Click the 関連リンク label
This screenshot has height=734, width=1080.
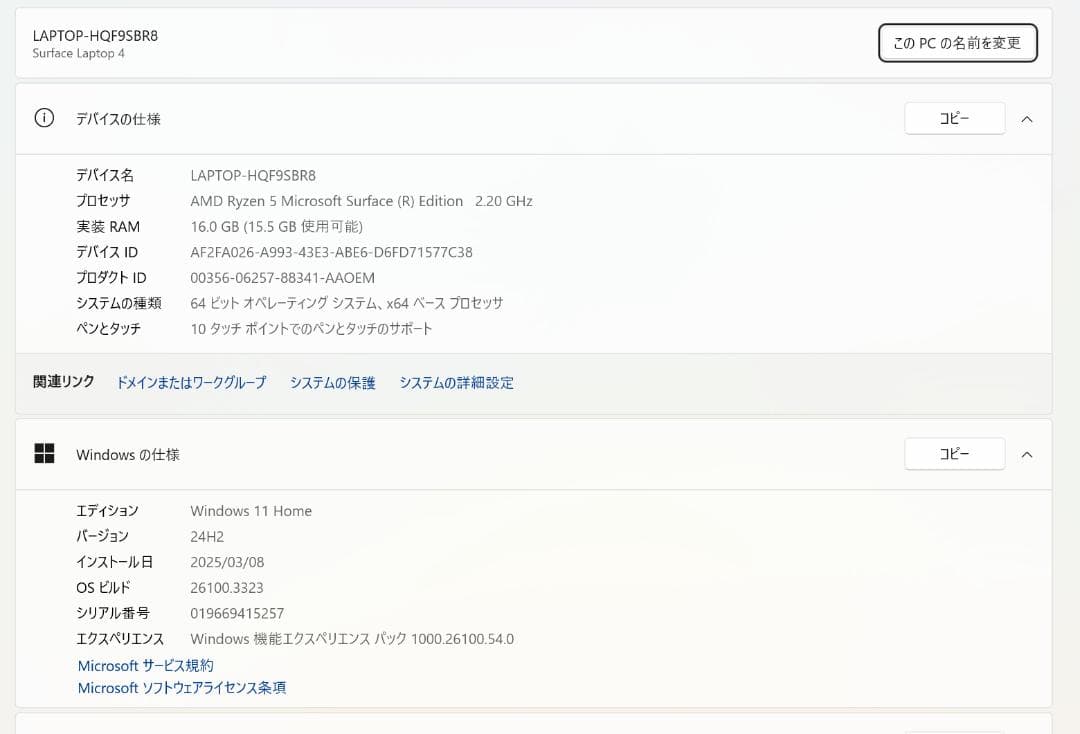[63, 381]
